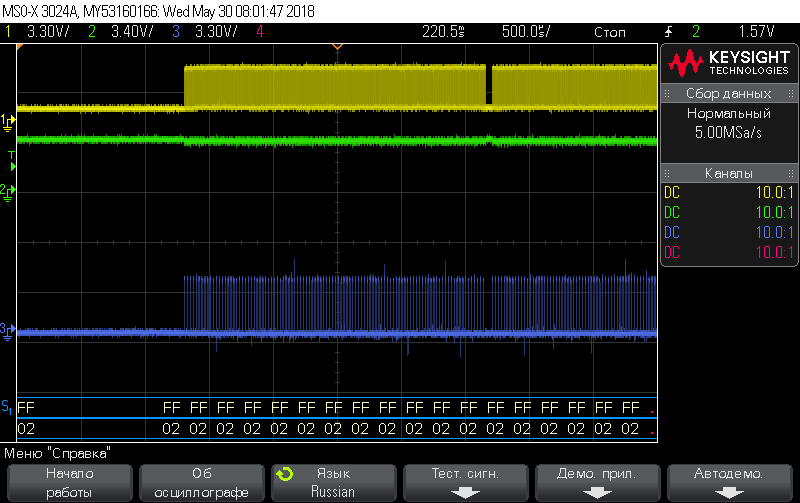This screenshot has width=800, height=503.
Task: Open the Каналы panel header
Action: [x=729, y=173]
